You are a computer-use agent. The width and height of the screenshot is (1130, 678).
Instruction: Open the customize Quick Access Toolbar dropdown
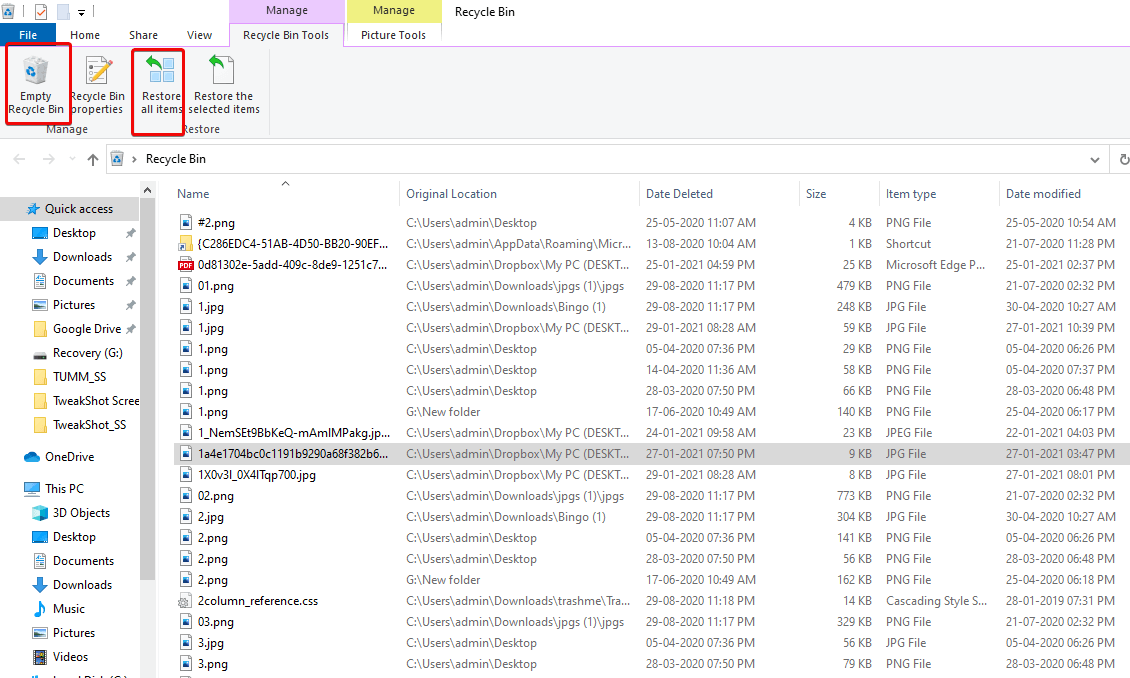pos(81,13)
